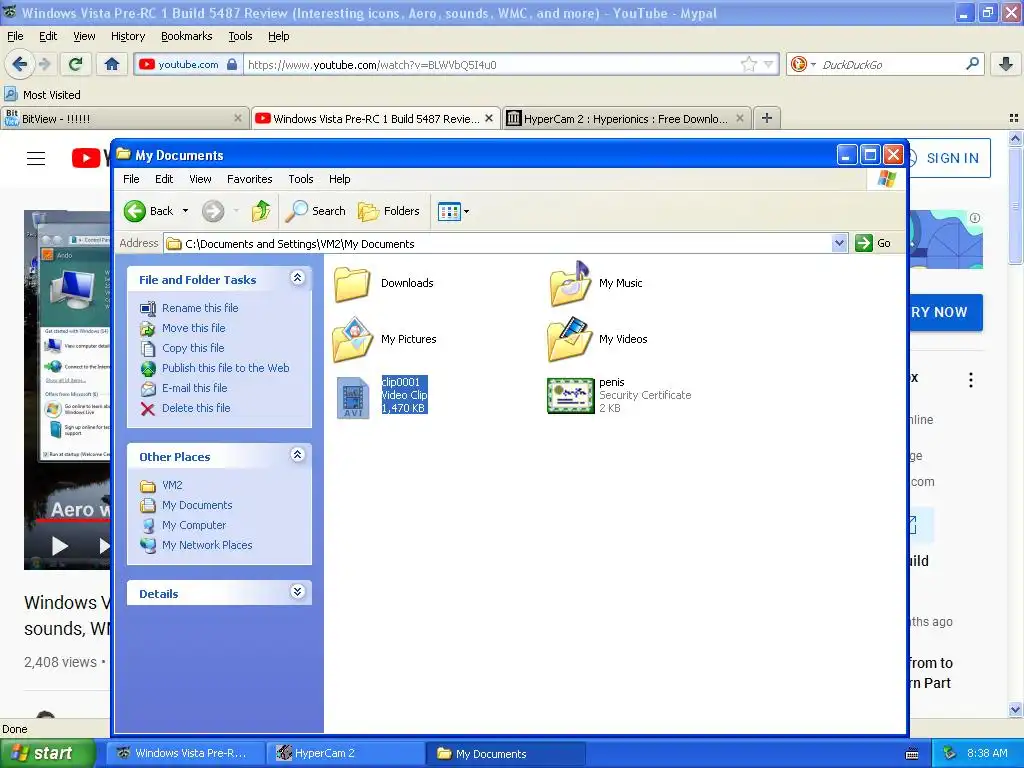Expand the Address bar dropdown arrow
Viewport: 1024px width, 768px height.
840,244
